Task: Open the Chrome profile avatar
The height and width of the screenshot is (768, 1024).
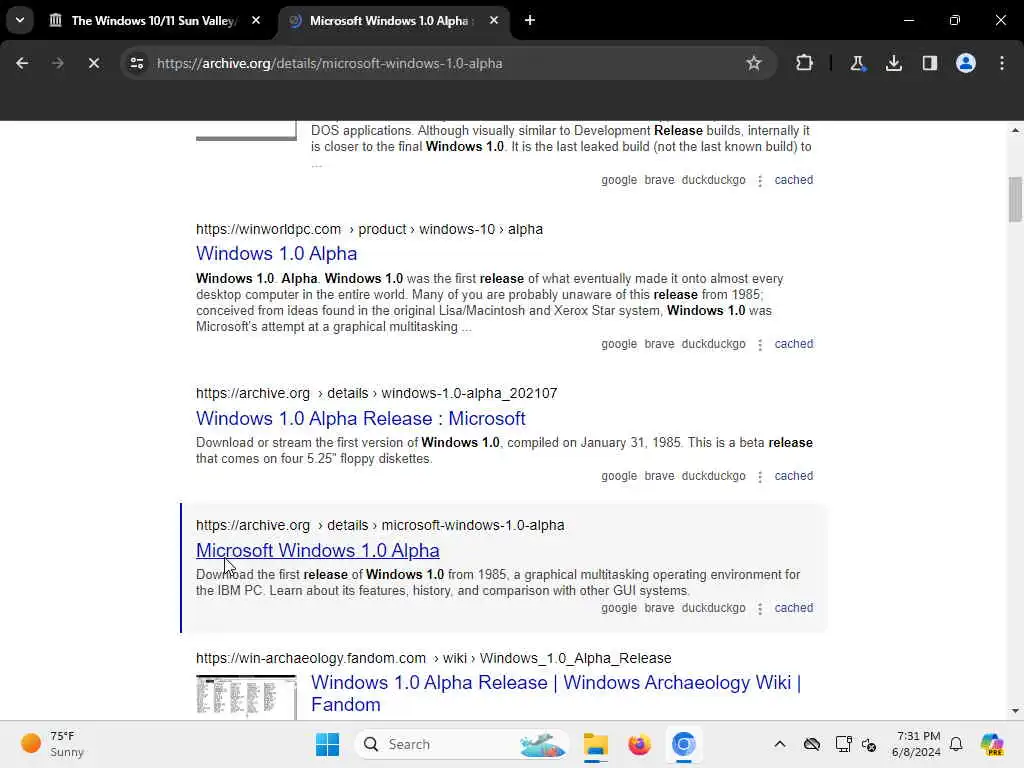Action: click(966, 63)
